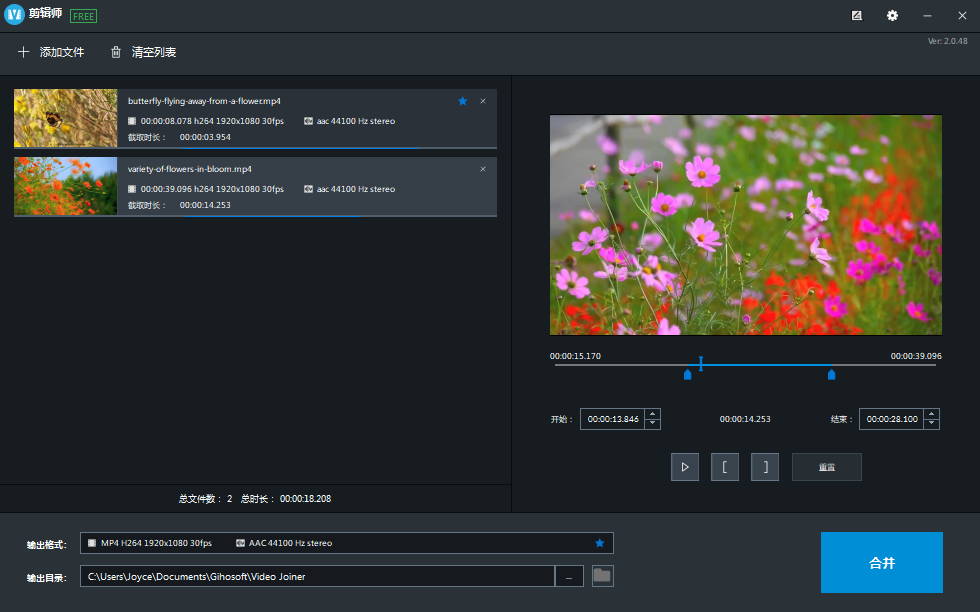The width and height of the screenshot is (980, 612).
Task: Set clip end with right bracket button
Action: coord(765,467)
